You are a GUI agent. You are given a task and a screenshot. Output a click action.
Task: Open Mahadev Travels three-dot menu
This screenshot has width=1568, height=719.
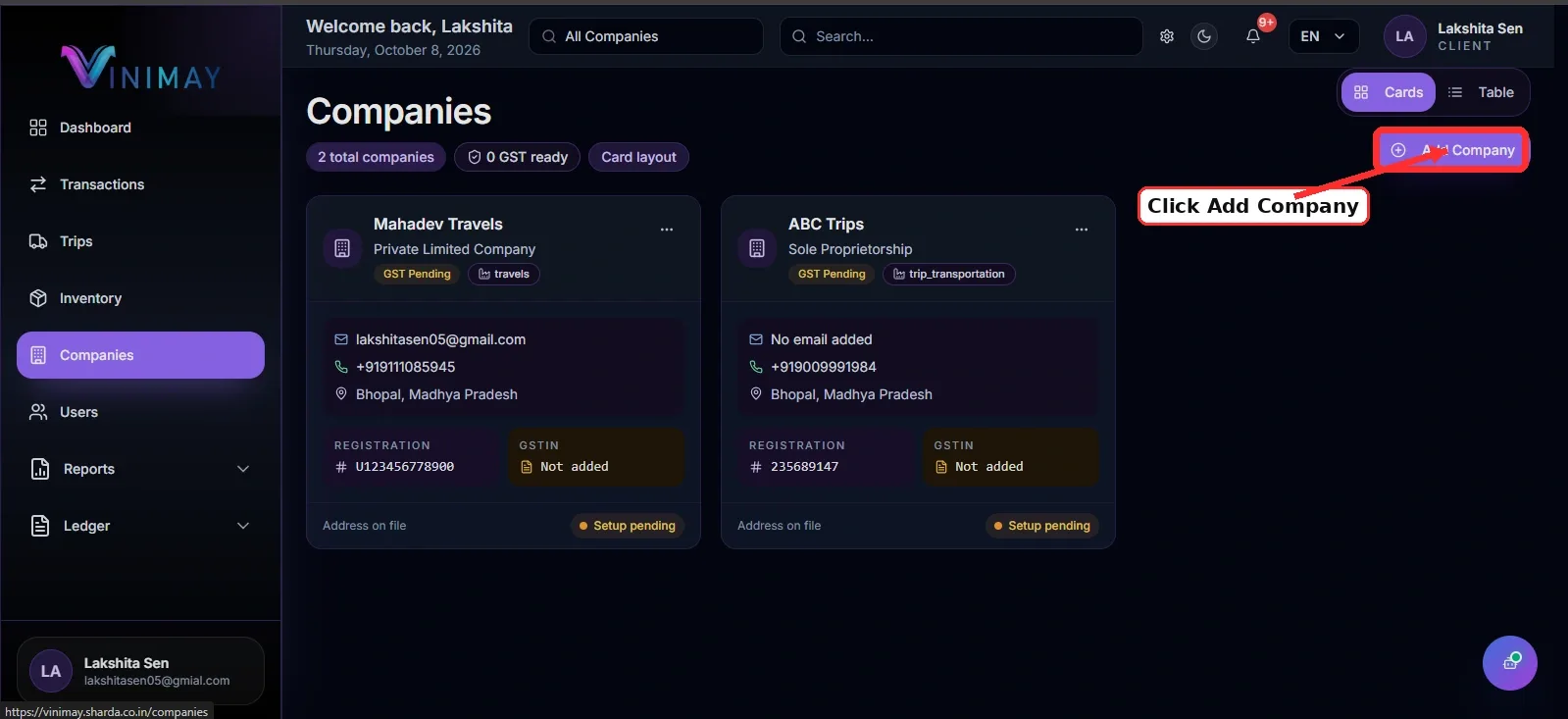667,230
